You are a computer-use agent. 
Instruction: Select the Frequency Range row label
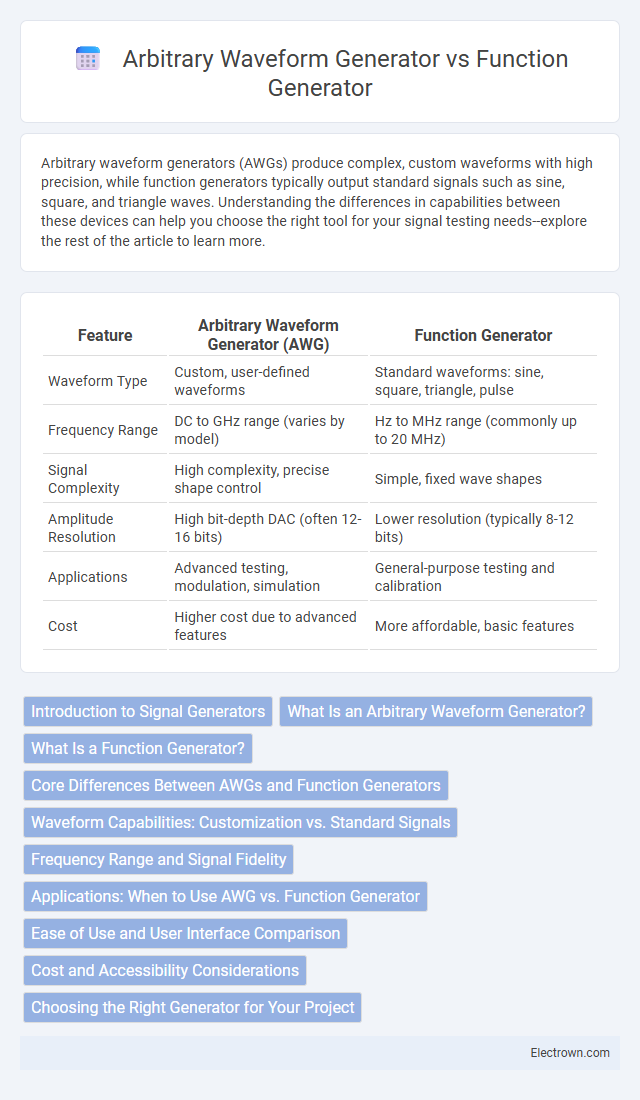(102, 430)
